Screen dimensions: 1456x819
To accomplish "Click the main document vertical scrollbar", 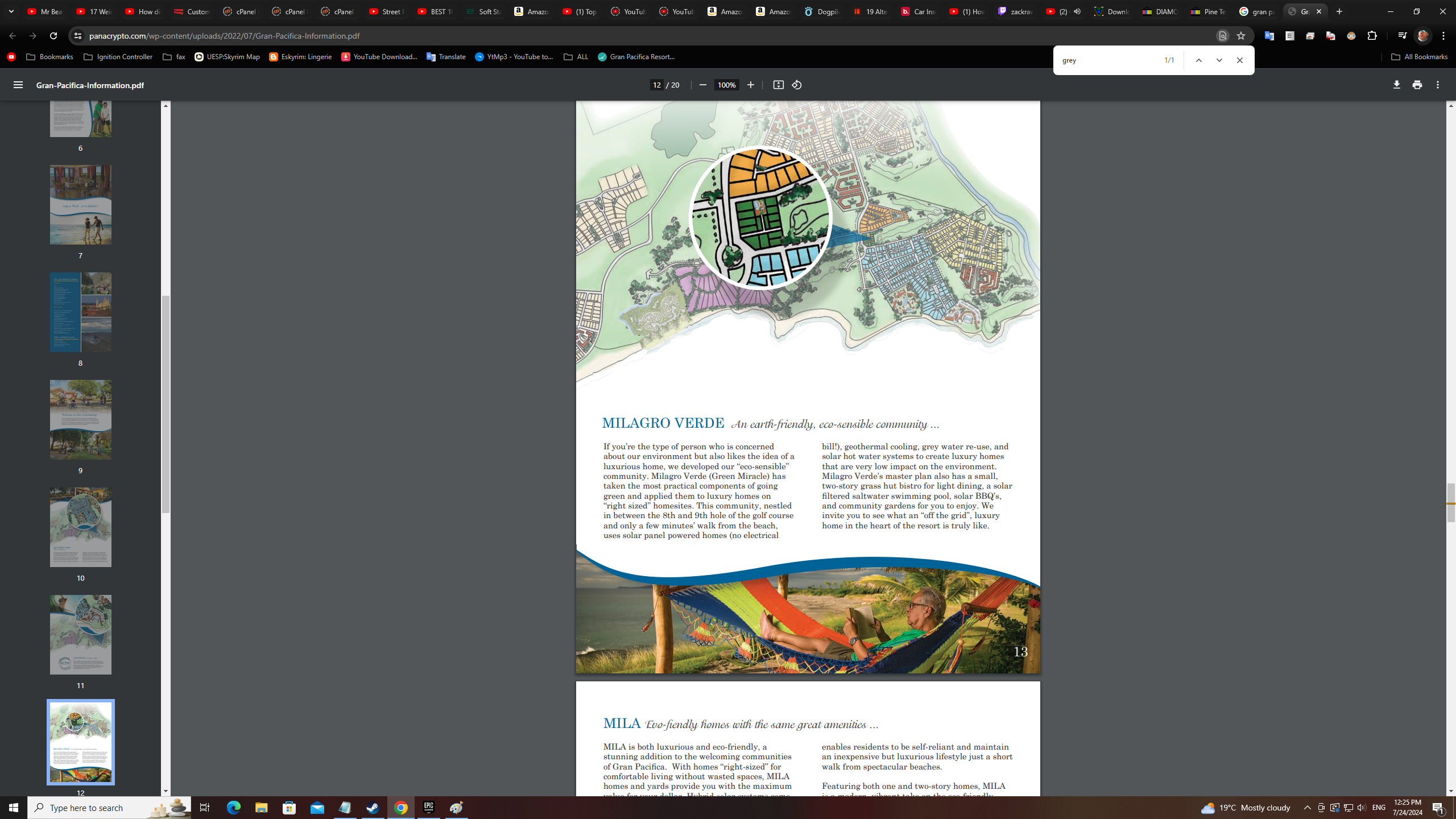I will click(x=1451, y=502).
